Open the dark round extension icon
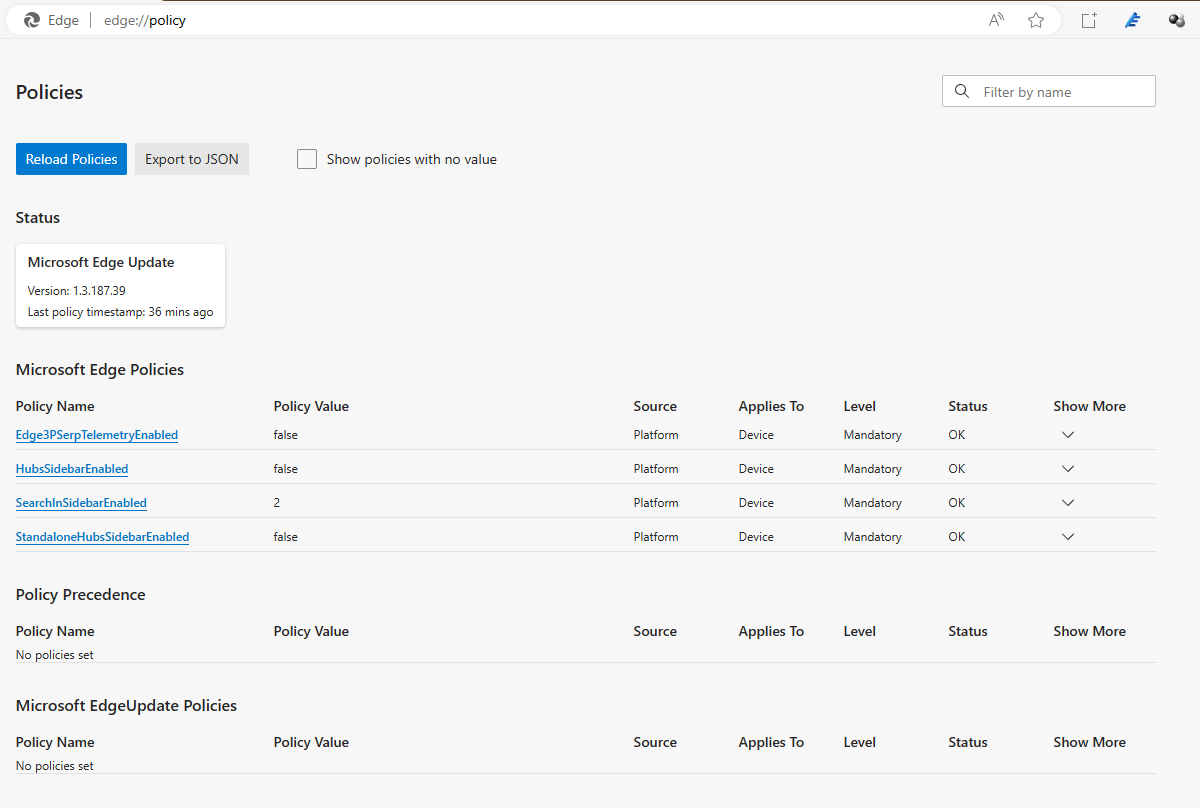 click(x=1177, y=20)
